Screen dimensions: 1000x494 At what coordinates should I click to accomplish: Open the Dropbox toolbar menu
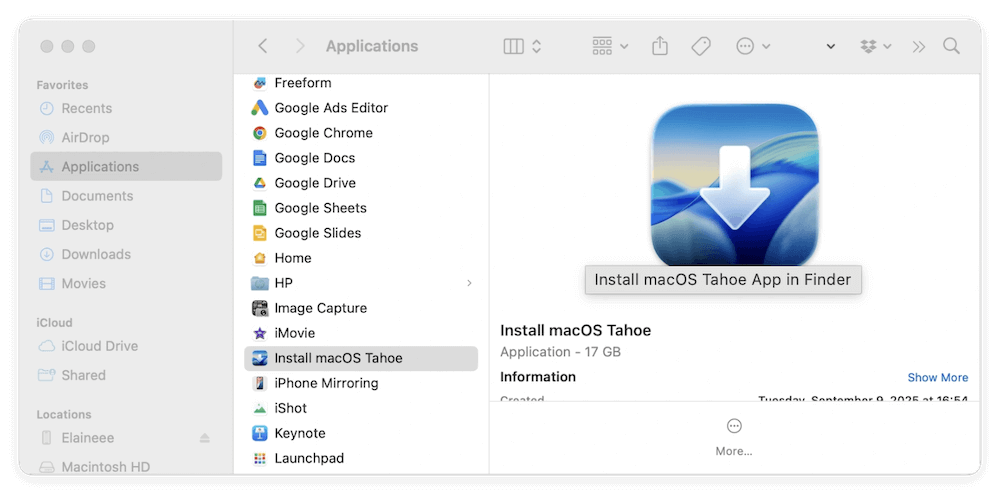point(876,46)
